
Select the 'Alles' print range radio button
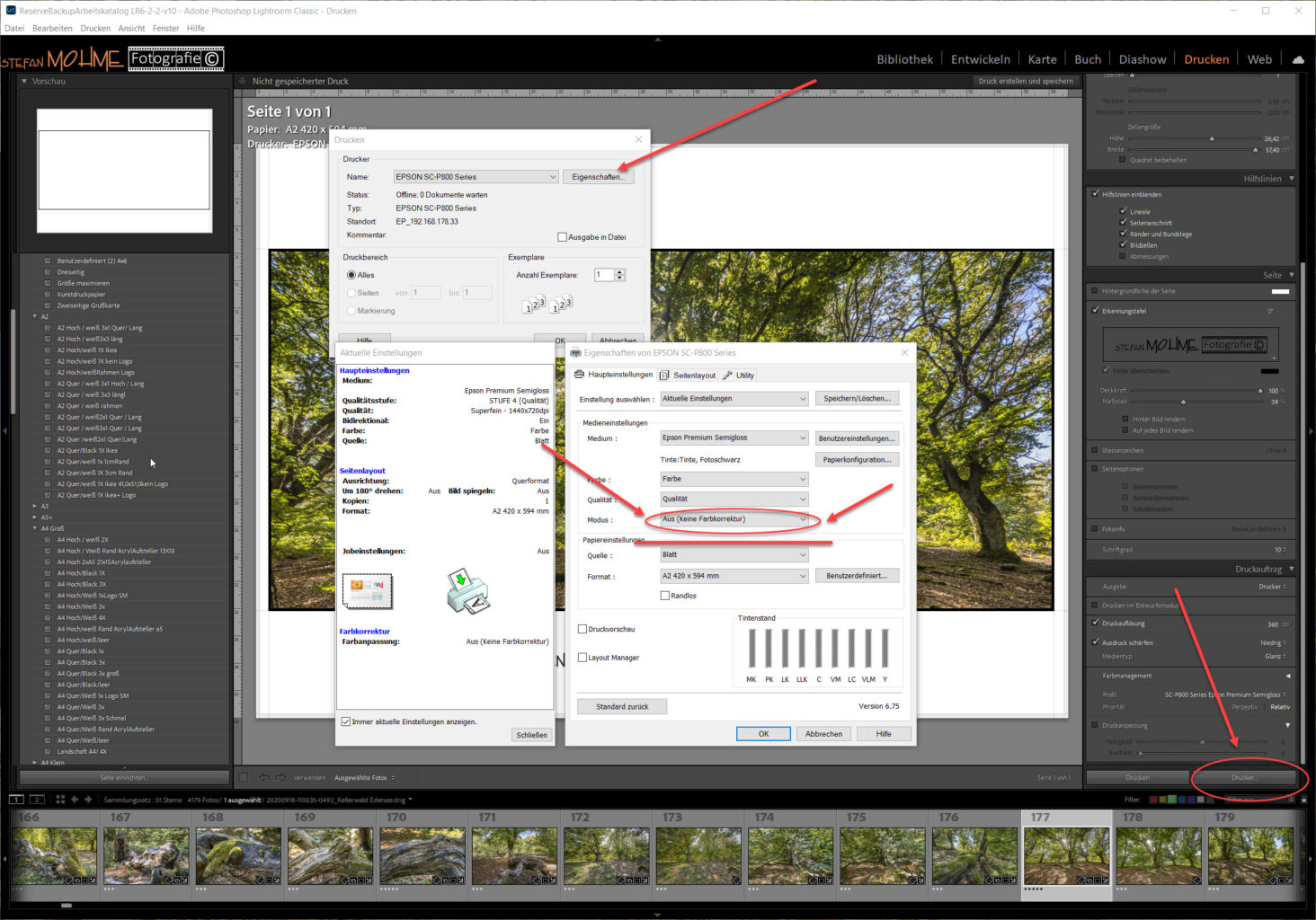[351, 275]
